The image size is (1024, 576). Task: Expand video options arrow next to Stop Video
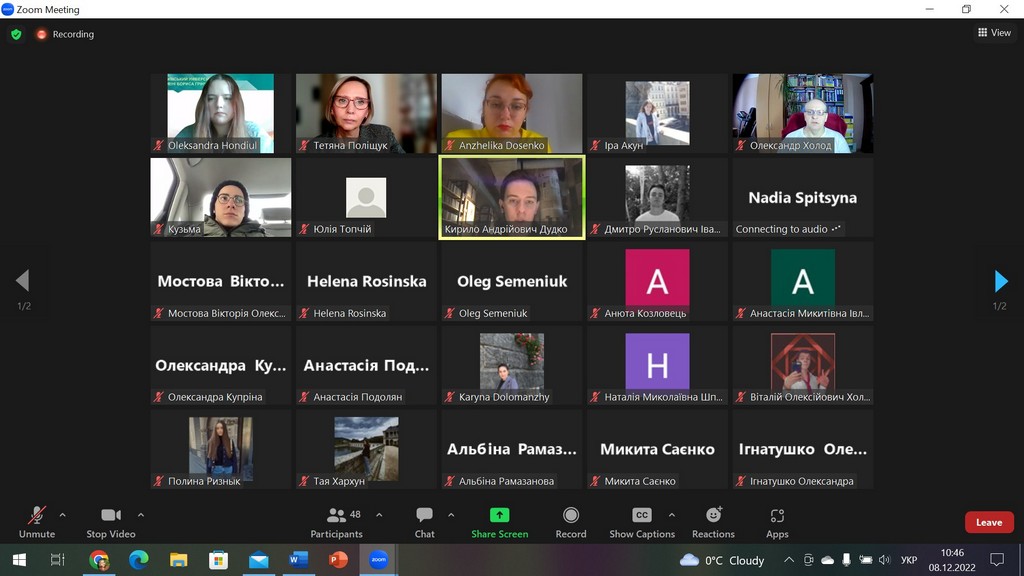[x=141, y=515]
